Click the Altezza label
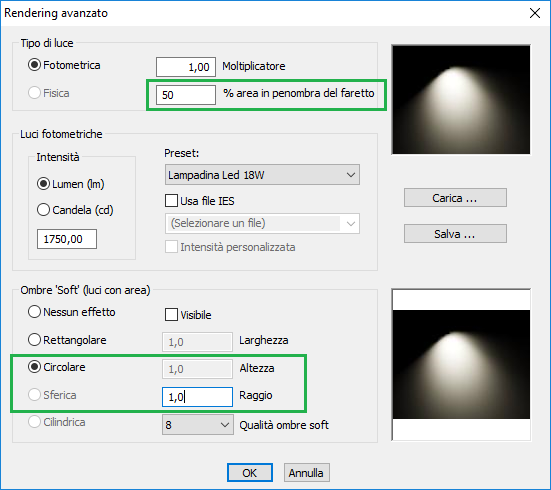 click(x=257, y=368)
